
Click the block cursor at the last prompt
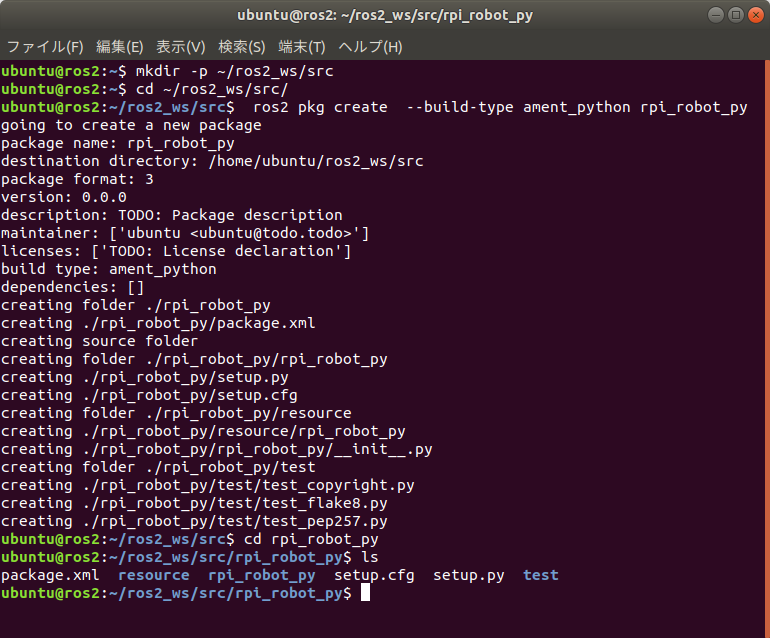pyautogui.click(x=365, y=593)
